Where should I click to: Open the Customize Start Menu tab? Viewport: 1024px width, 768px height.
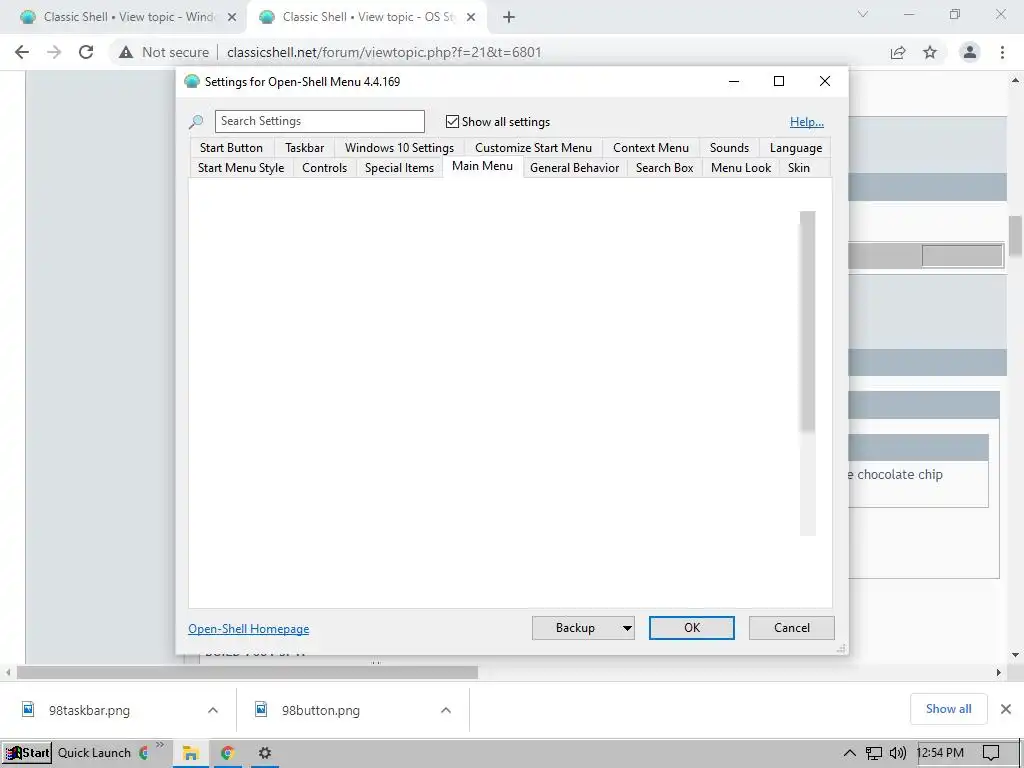click(x=533, y=148)
